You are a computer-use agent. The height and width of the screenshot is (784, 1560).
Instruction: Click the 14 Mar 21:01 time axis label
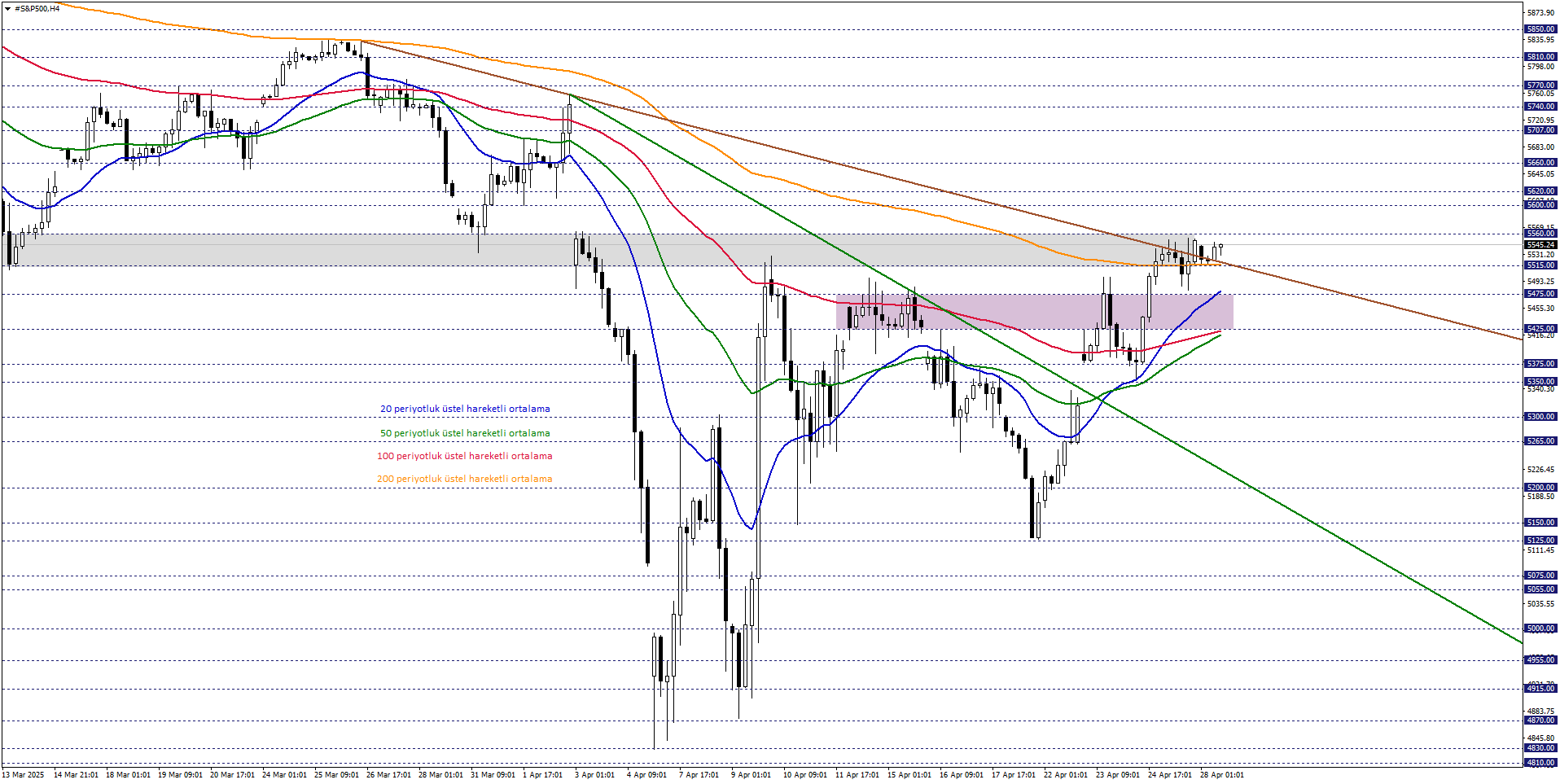coord(76,775)
